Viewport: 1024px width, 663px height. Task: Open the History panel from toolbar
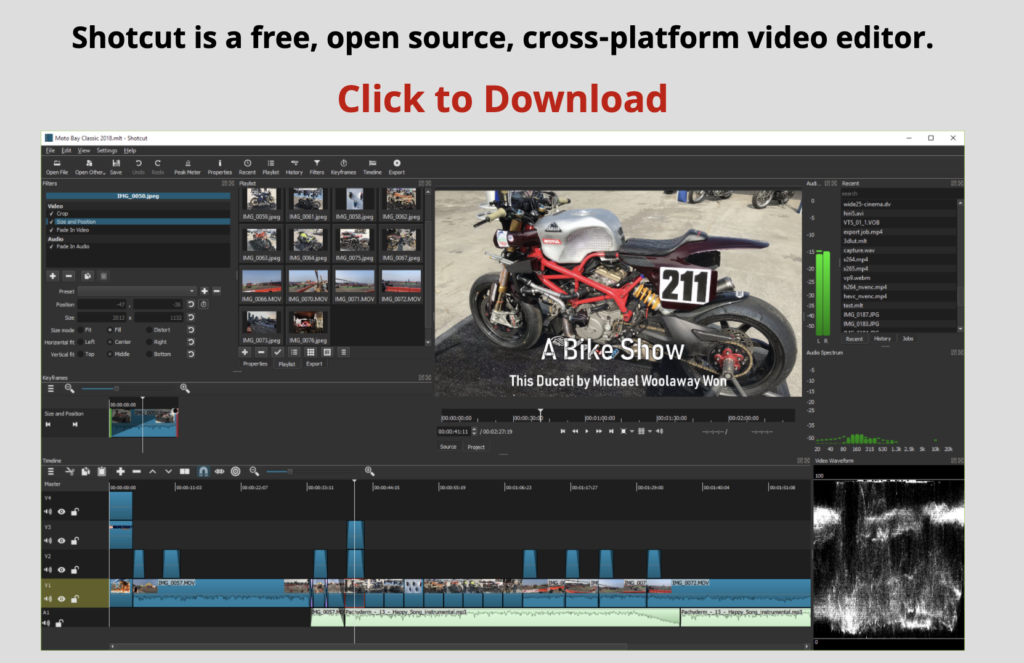point(294,167)
